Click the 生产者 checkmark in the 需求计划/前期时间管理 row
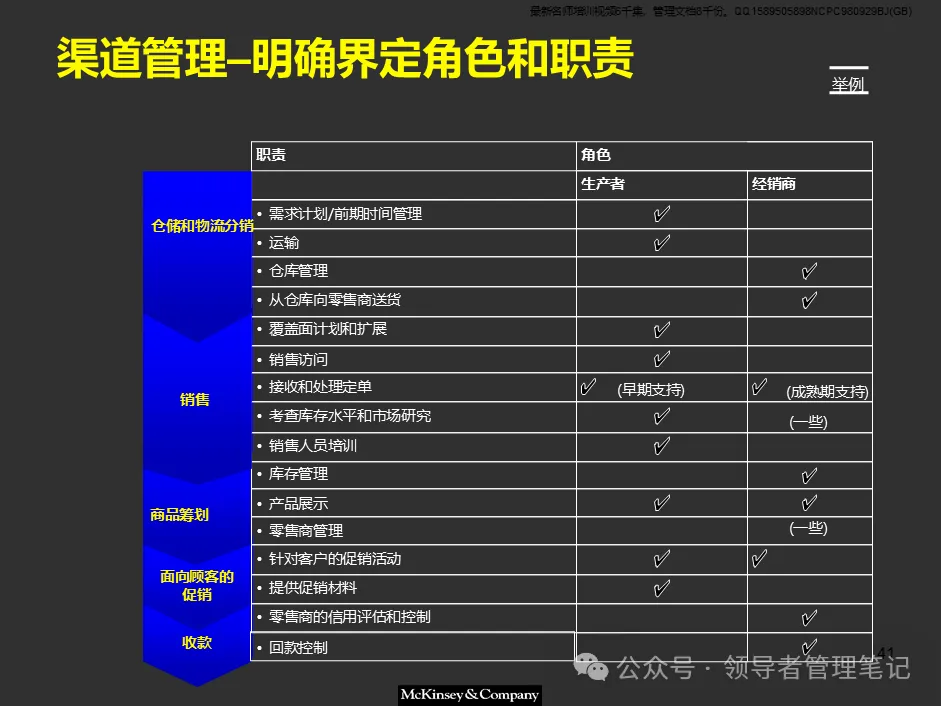Viewport: 941px width, 706px height. point(661,214)
